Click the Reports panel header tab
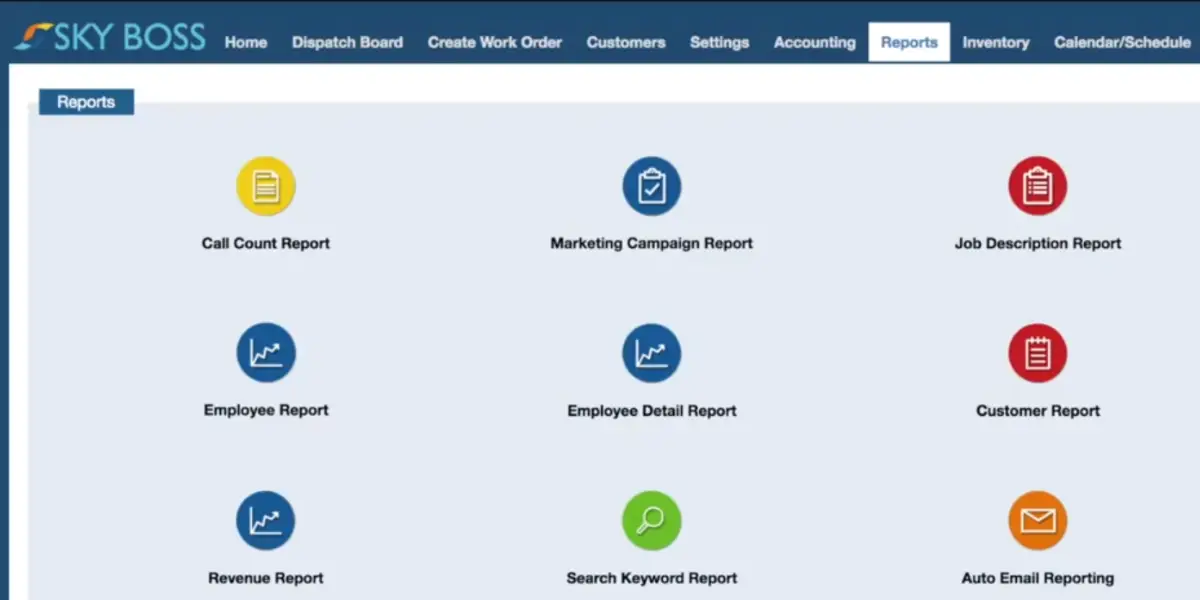 pos(86,102)
